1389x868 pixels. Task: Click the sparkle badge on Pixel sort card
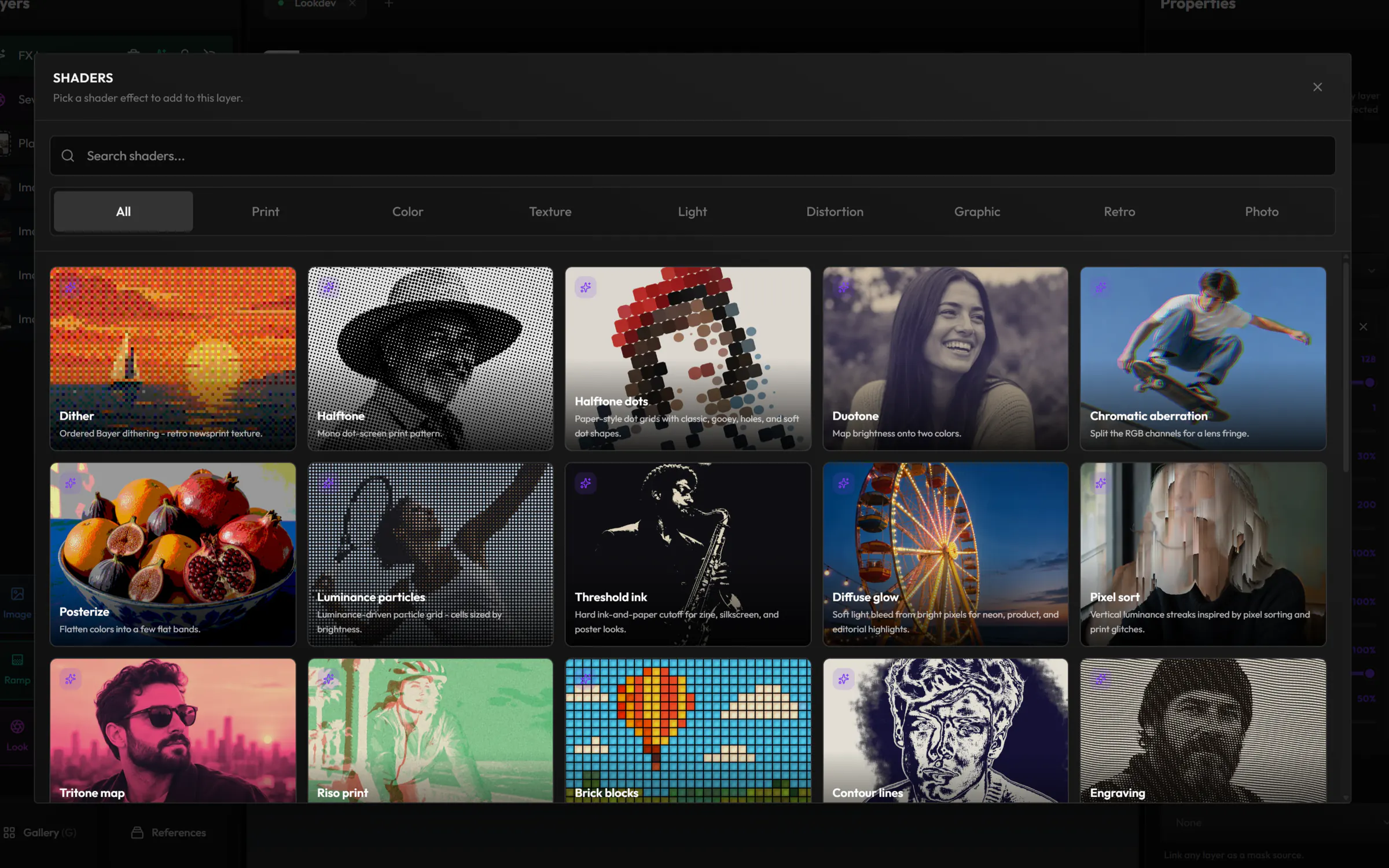(x=1101, y=483)
